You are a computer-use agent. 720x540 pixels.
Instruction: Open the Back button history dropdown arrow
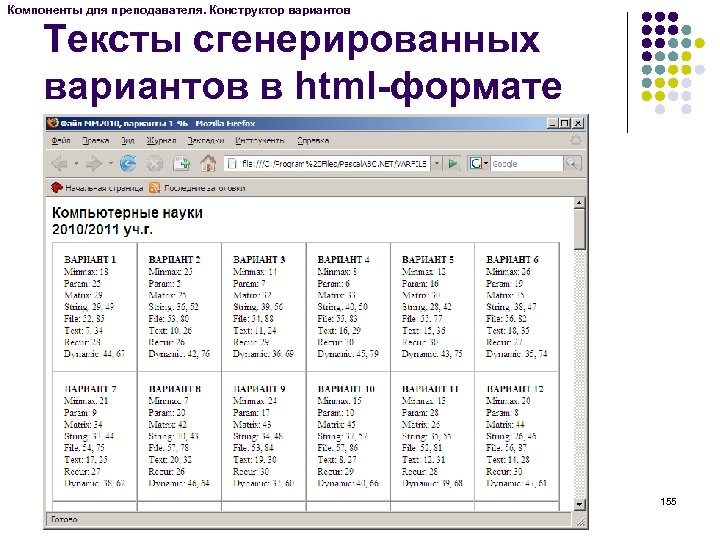pyautogui.click(x=76, y=163)
